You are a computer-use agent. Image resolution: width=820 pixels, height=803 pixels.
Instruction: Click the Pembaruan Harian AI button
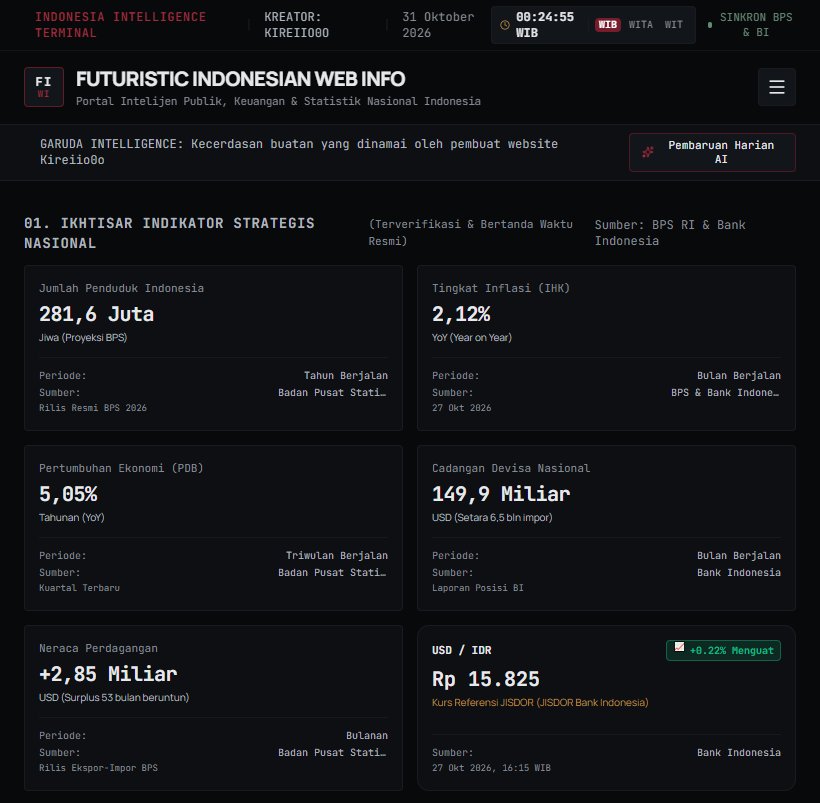click(x=712, y=152)
